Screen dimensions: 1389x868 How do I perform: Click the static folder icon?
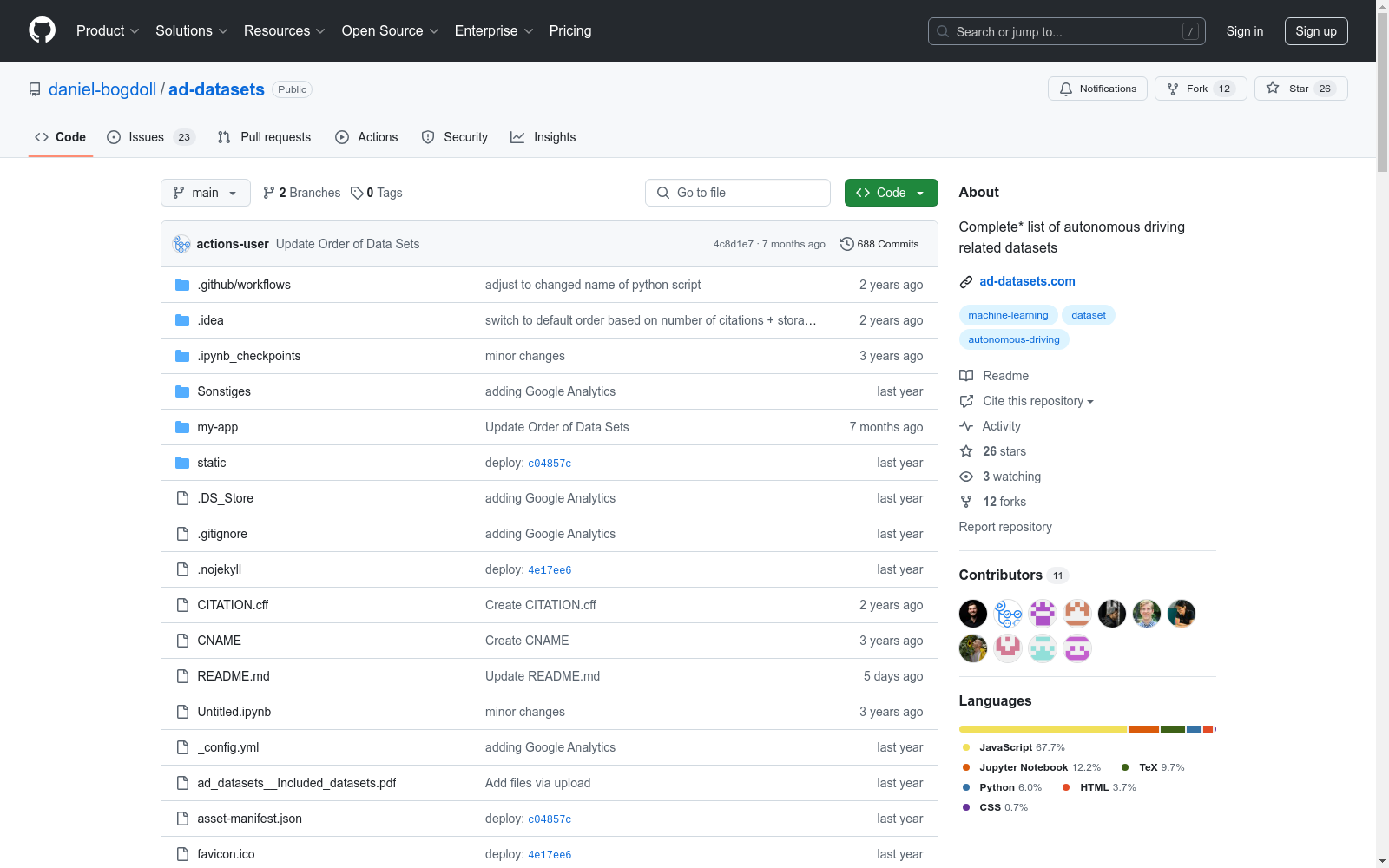coord(182,463)
